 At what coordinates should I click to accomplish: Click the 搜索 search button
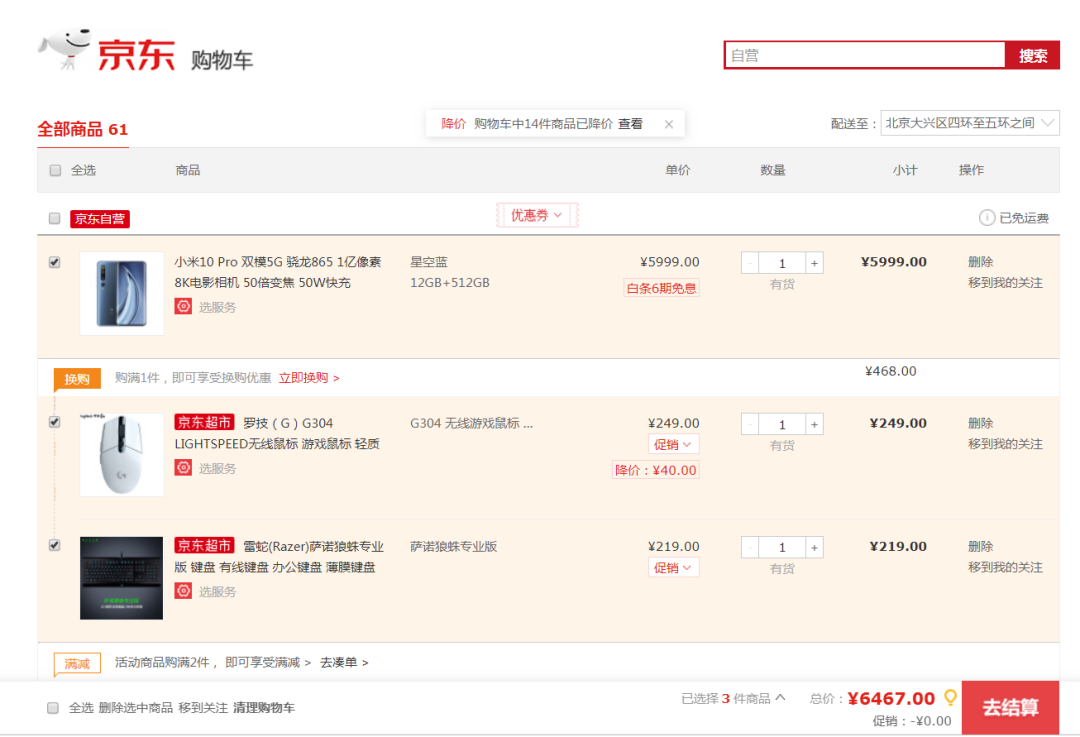[x=1032, y=56]
